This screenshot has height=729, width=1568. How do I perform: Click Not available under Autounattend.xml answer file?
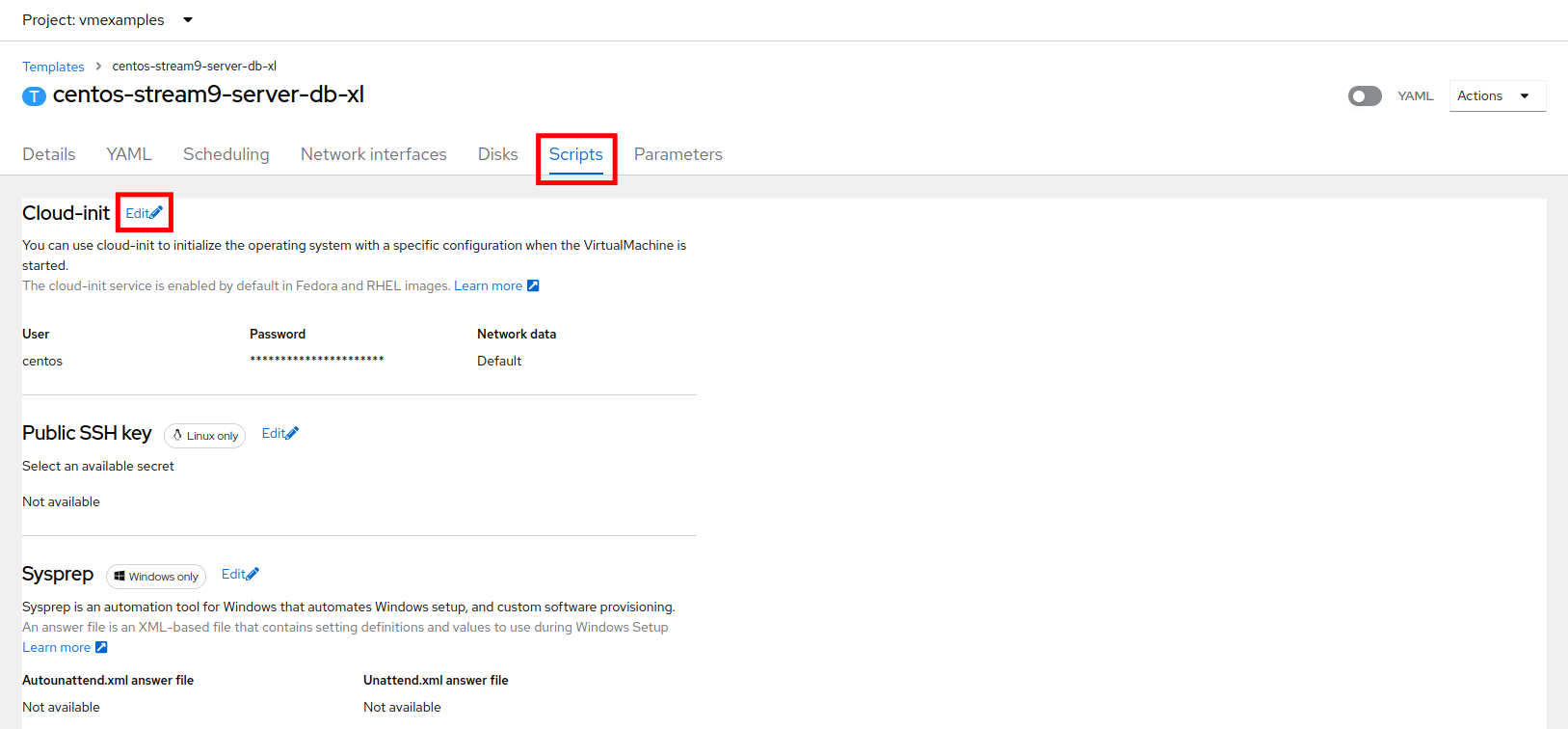tap(61, 708)
